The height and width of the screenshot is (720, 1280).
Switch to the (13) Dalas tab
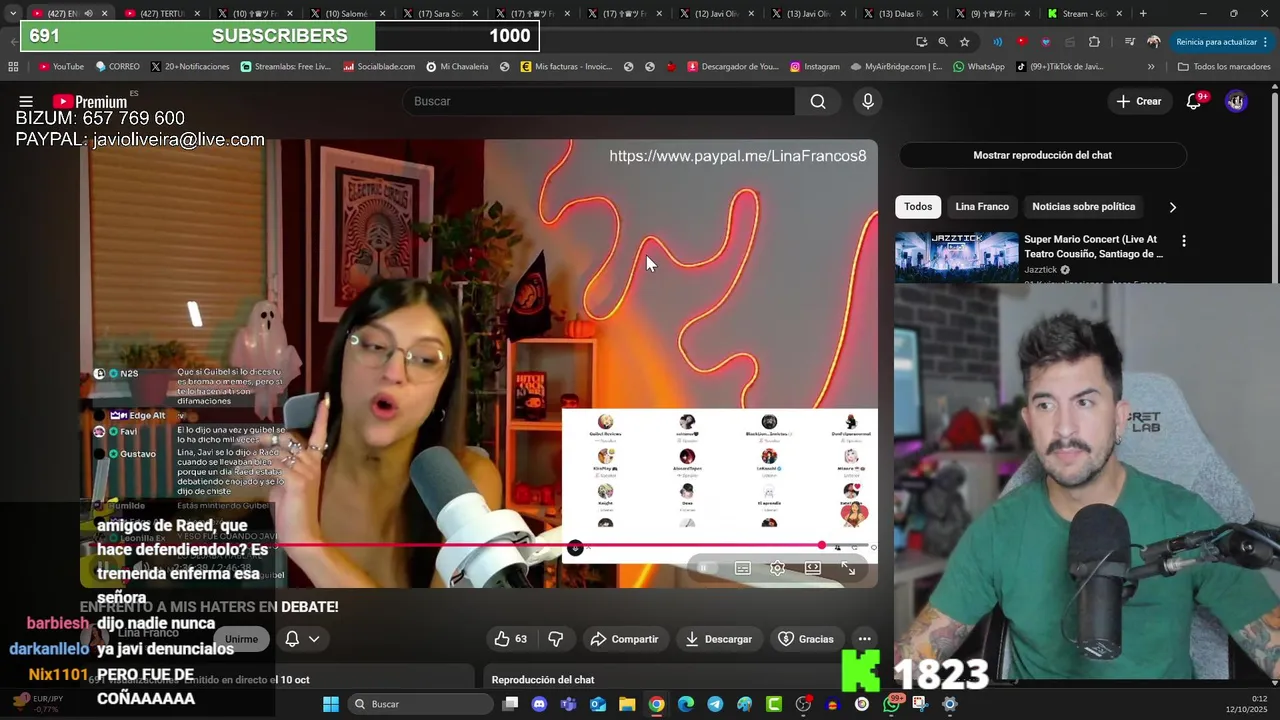point(901,14)
